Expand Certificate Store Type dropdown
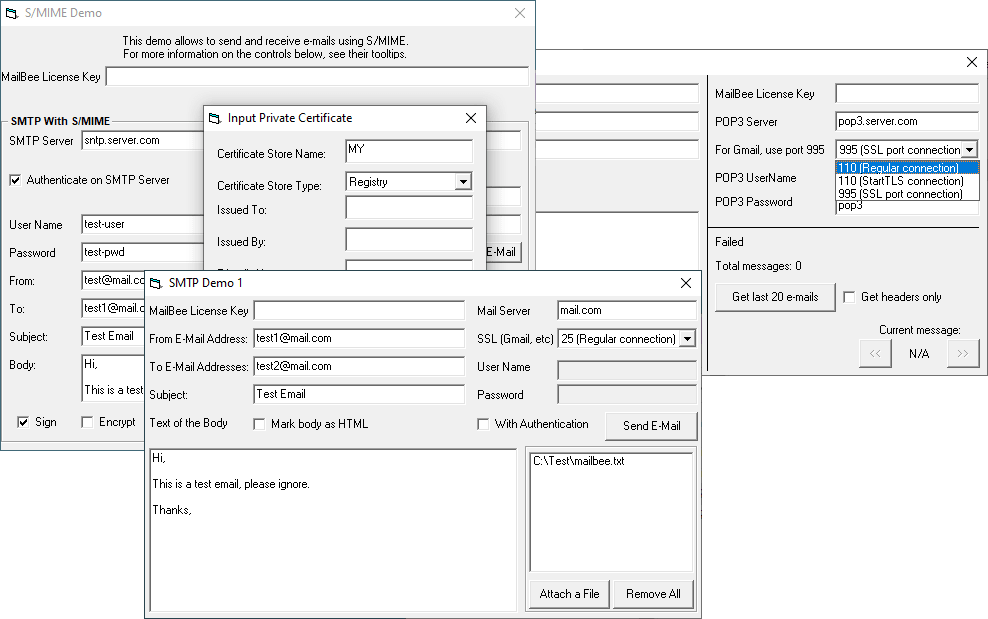Viewport: 988px width, 619px height. coord(462,182)
